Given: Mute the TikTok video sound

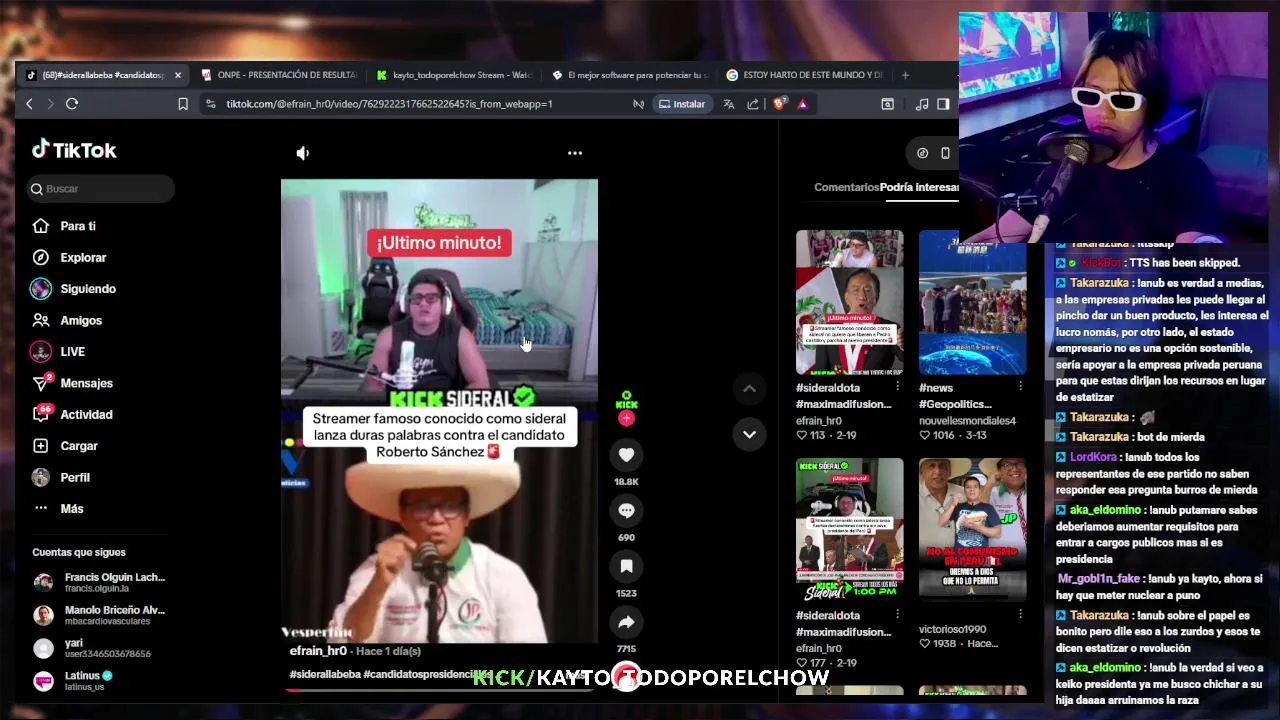Looking at the screenshot, I should pyautogui.click(x=303, y=153).
